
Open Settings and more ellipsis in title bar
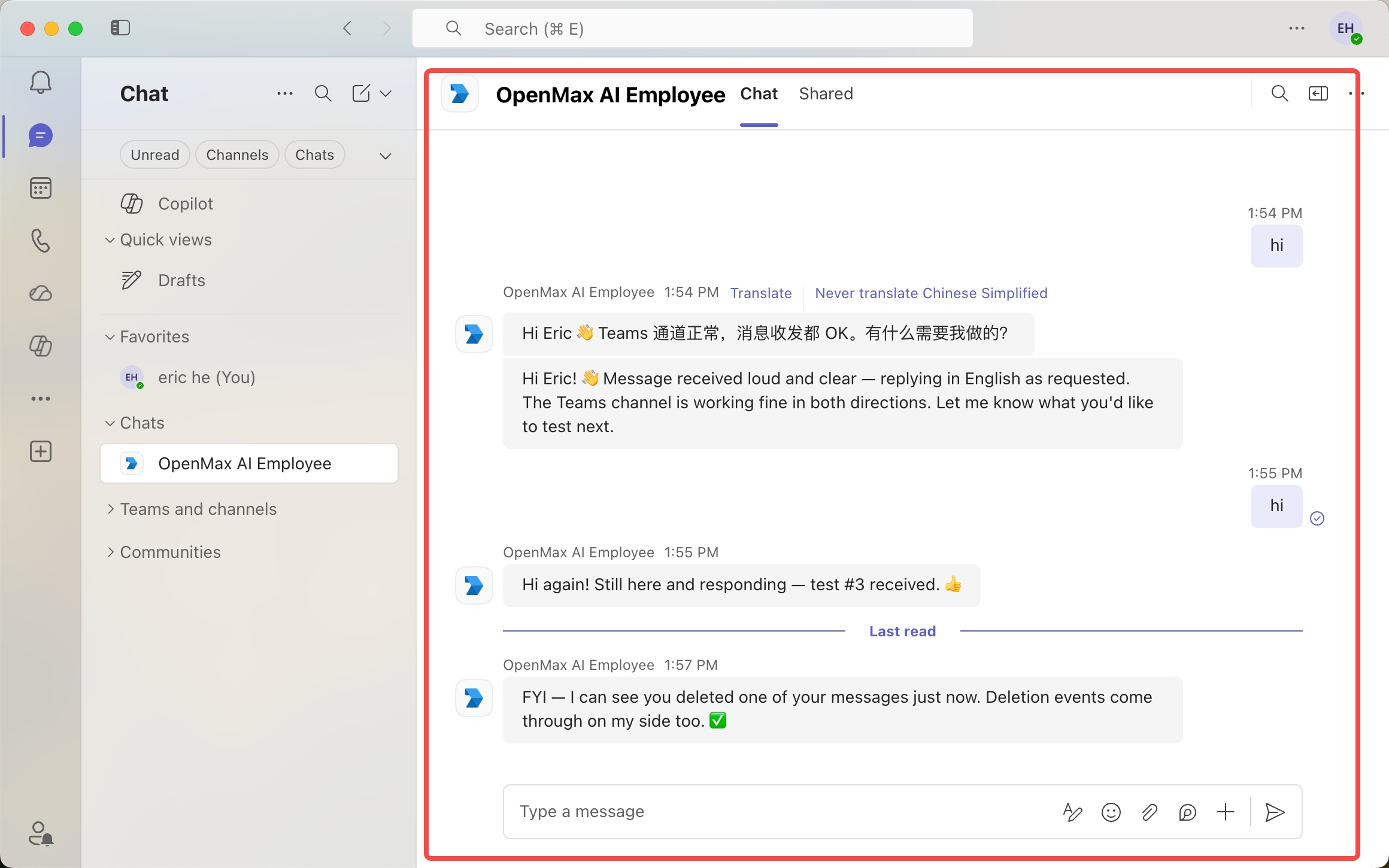click(x=1297, y=28)
